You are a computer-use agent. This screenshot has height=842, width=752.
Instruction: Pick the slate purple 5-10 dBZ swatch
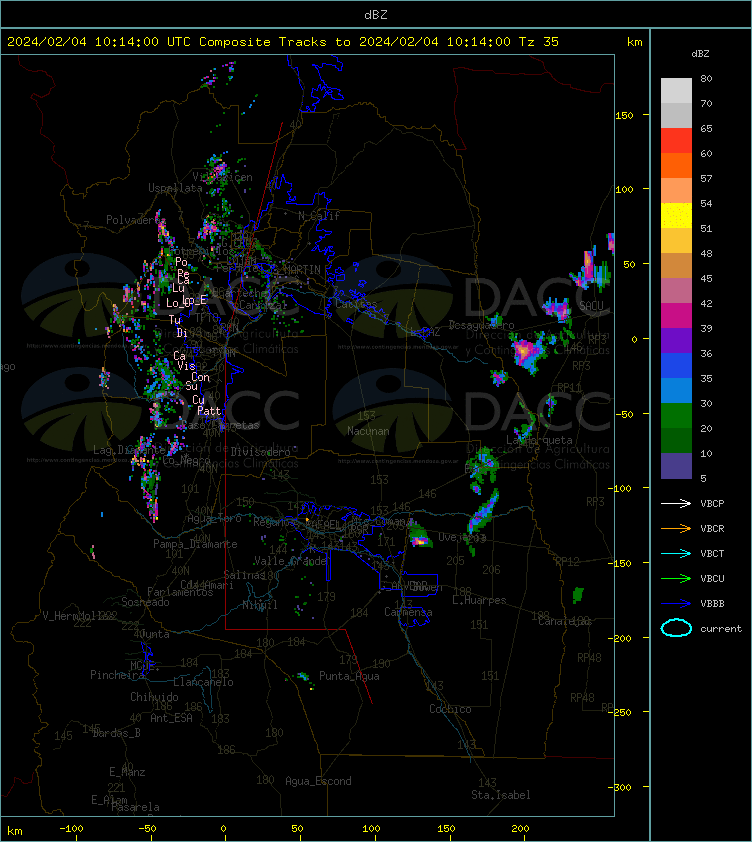(x=676, y=466)
